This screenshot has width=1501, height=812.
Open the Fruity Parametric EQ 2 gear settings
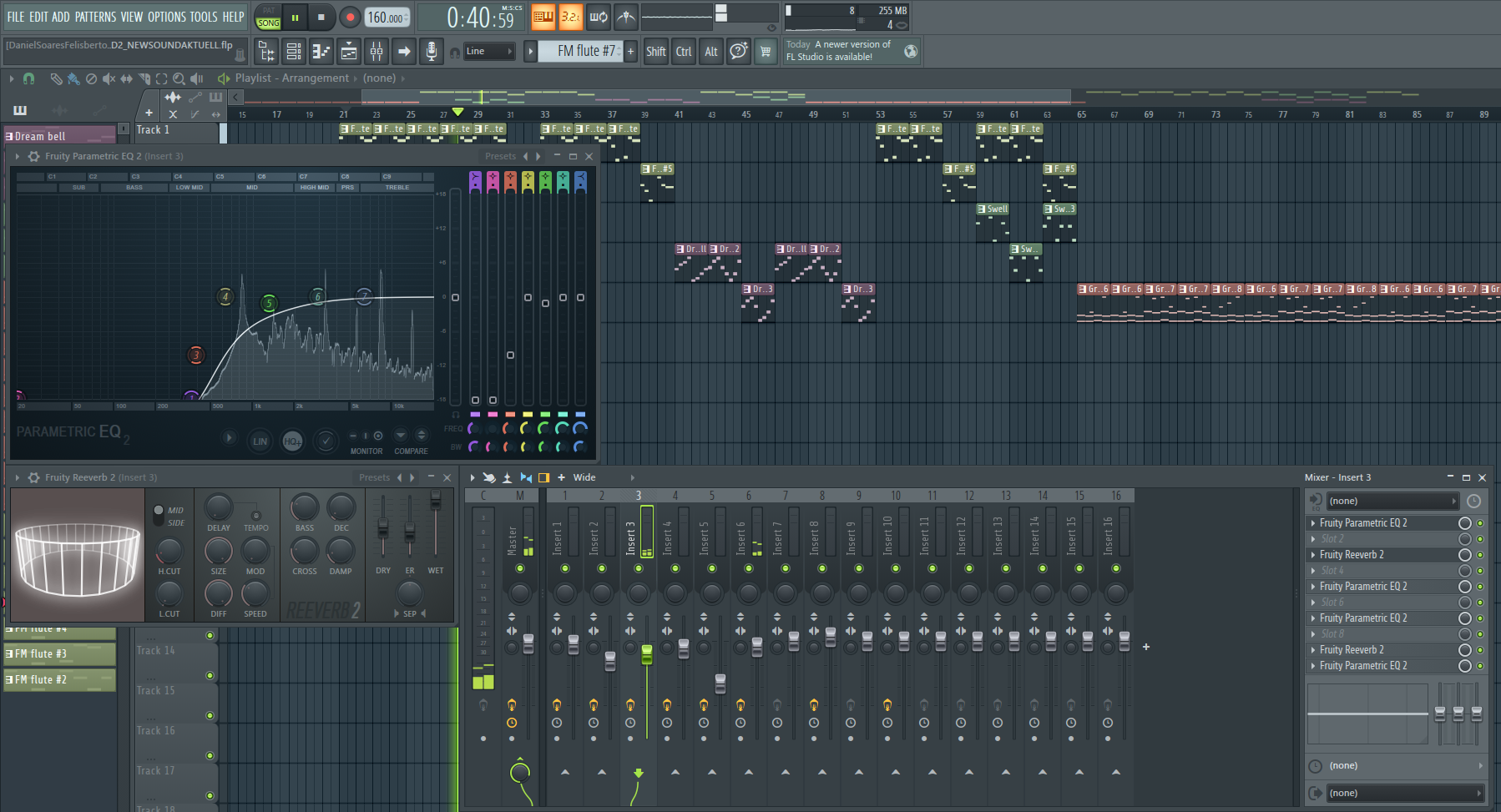click(x=34, y=156)
